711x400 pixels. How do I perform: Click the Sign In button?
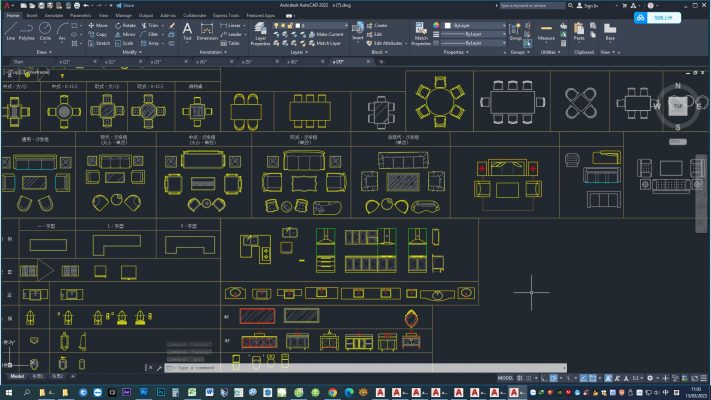[591, 5]
